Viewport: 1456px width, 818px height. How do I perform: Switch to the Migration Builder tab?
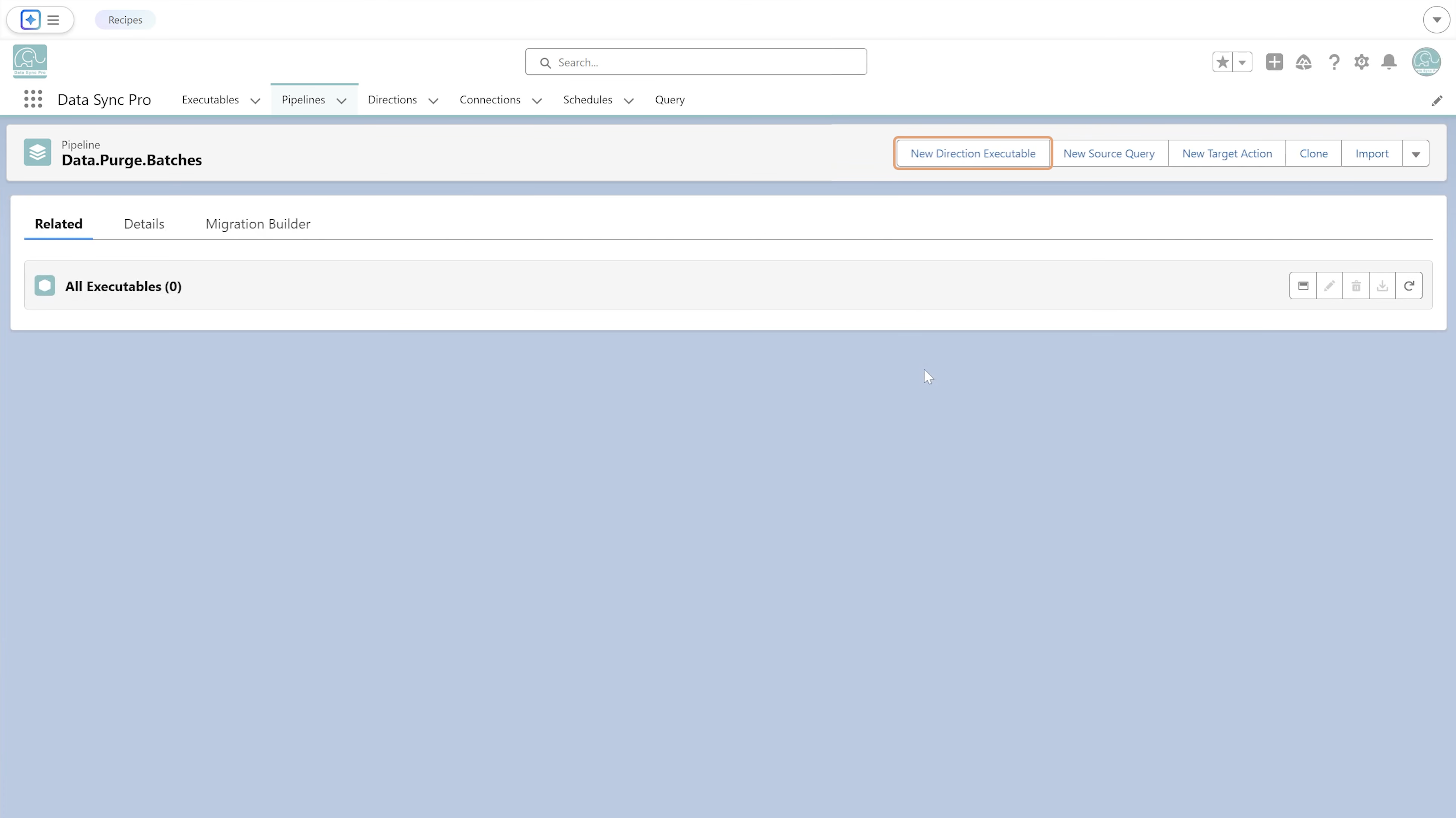[x=258, y=224]
